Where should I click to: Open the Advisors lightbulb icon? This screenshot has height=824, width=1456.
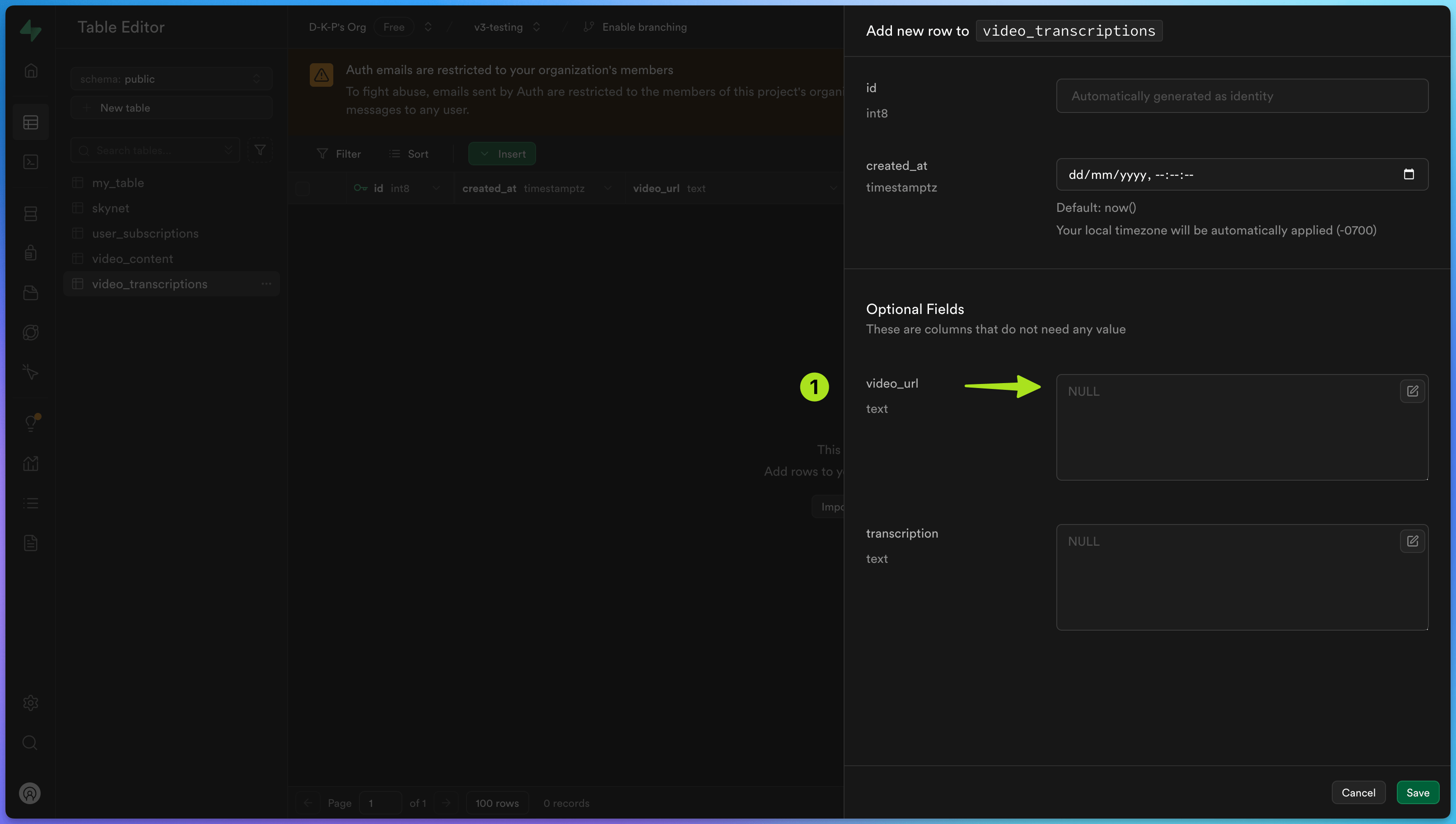click(31, 423)
